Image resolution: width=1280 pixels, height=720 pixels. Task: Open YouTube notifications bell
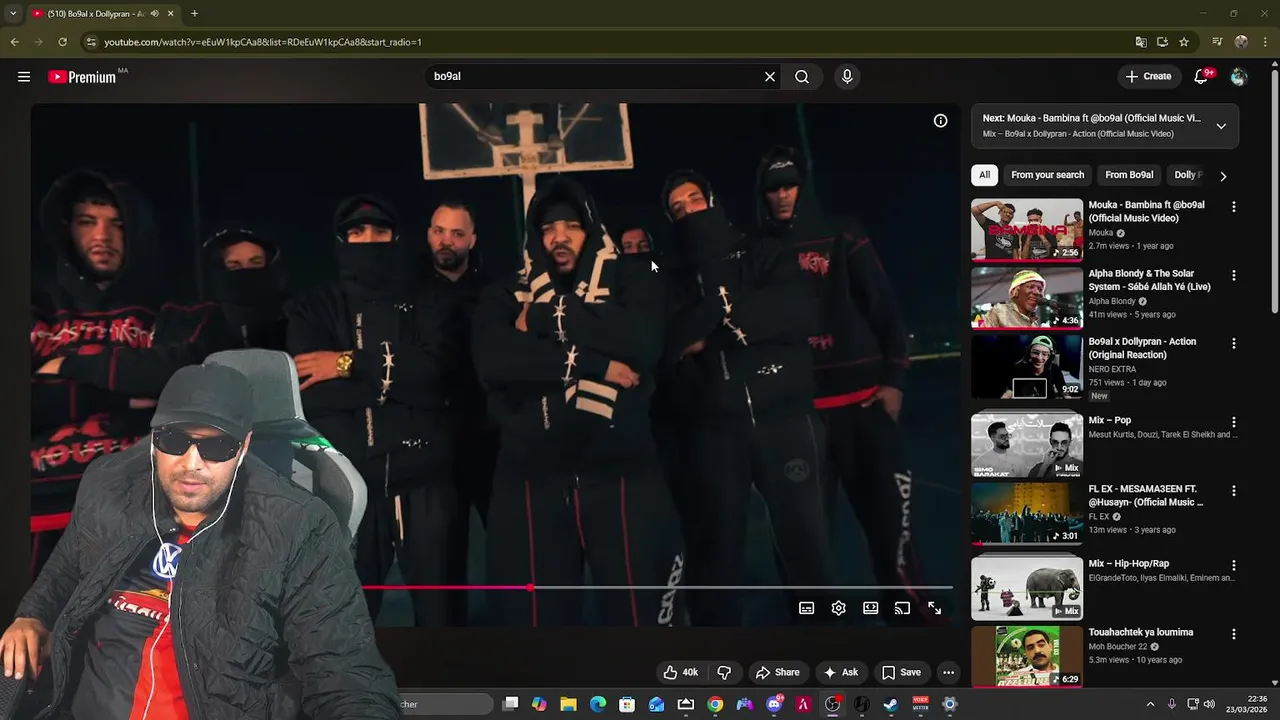1202,76
